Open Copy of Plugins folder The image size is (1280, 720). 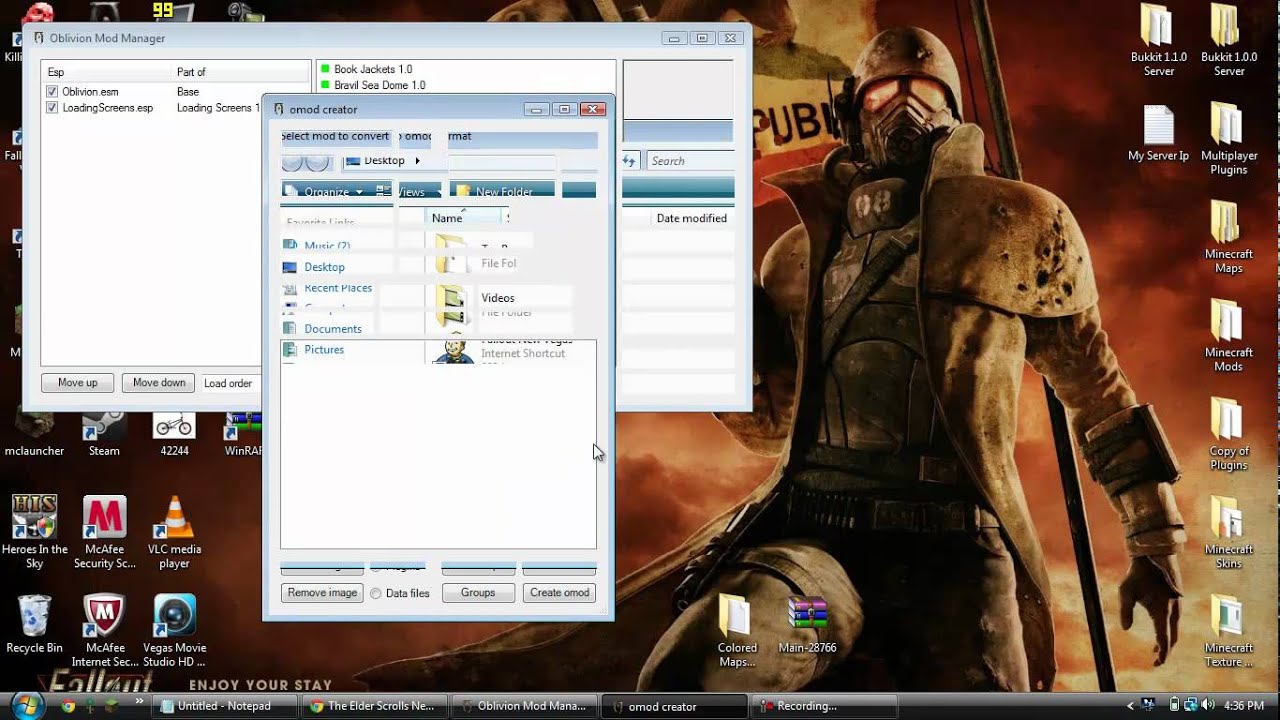tap(1229, 433)
